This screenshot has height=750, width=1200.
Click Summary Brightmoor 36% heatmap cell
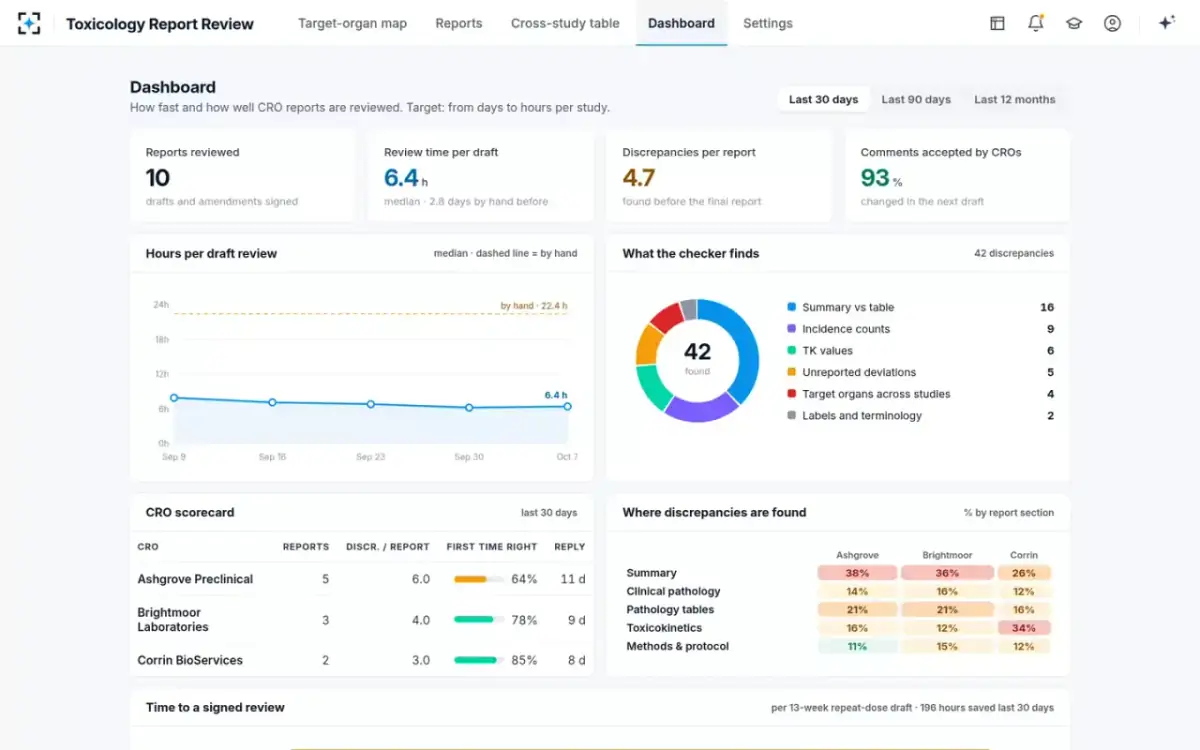(x=947, y=573)
